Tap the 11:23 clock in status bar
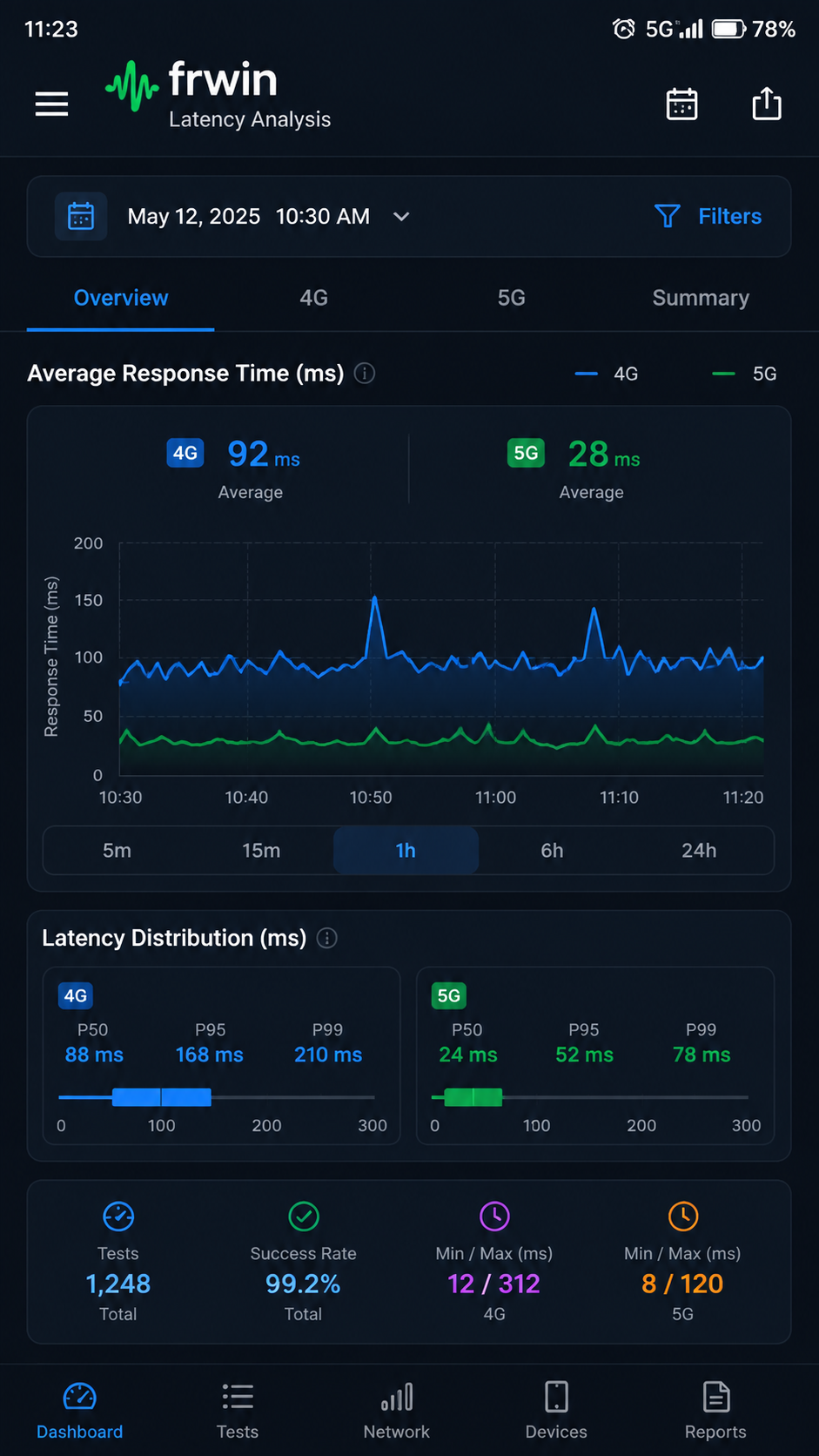 click(x=51, y=29)
